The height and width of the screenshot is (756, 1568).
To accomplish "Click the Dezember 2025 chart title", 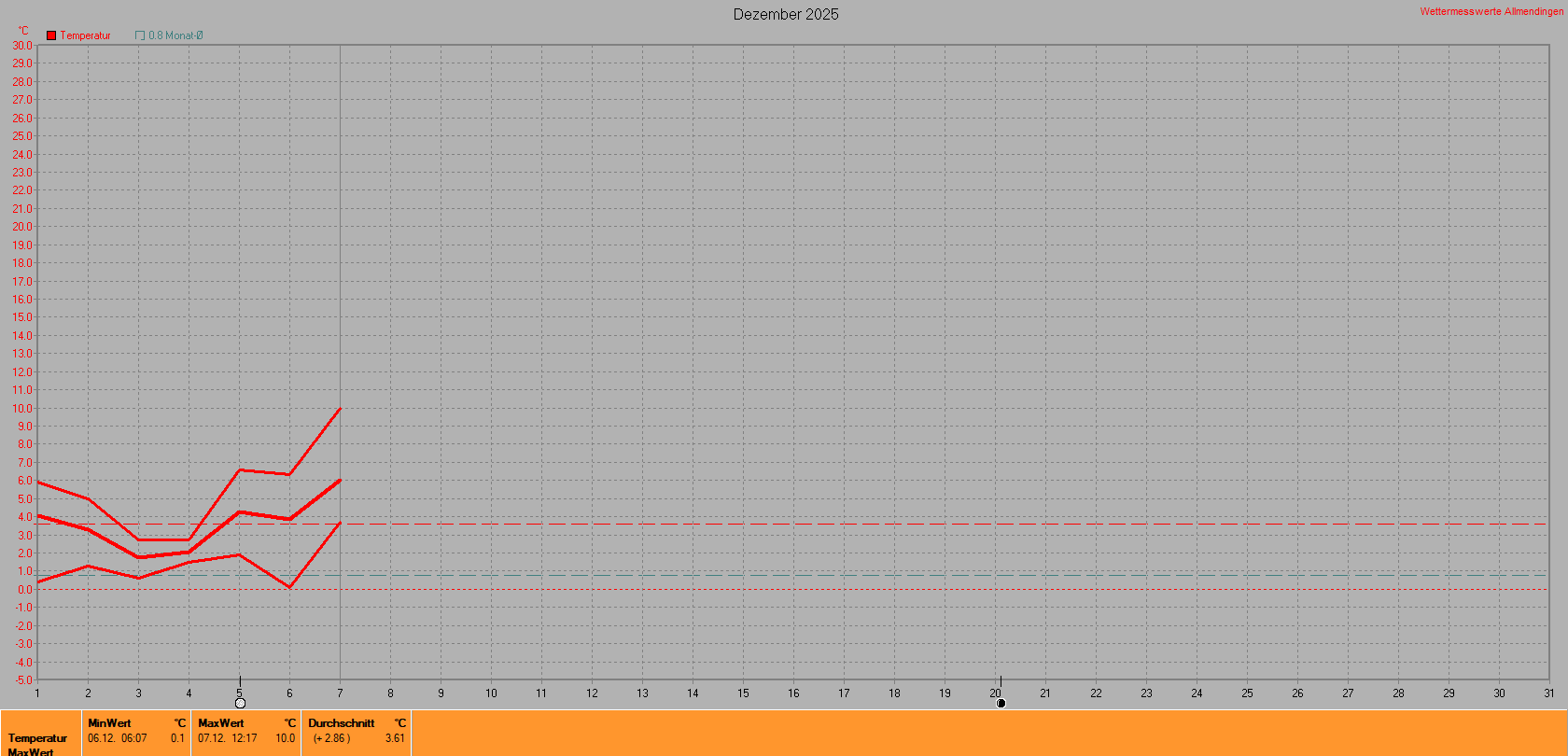I will point(785,14).
